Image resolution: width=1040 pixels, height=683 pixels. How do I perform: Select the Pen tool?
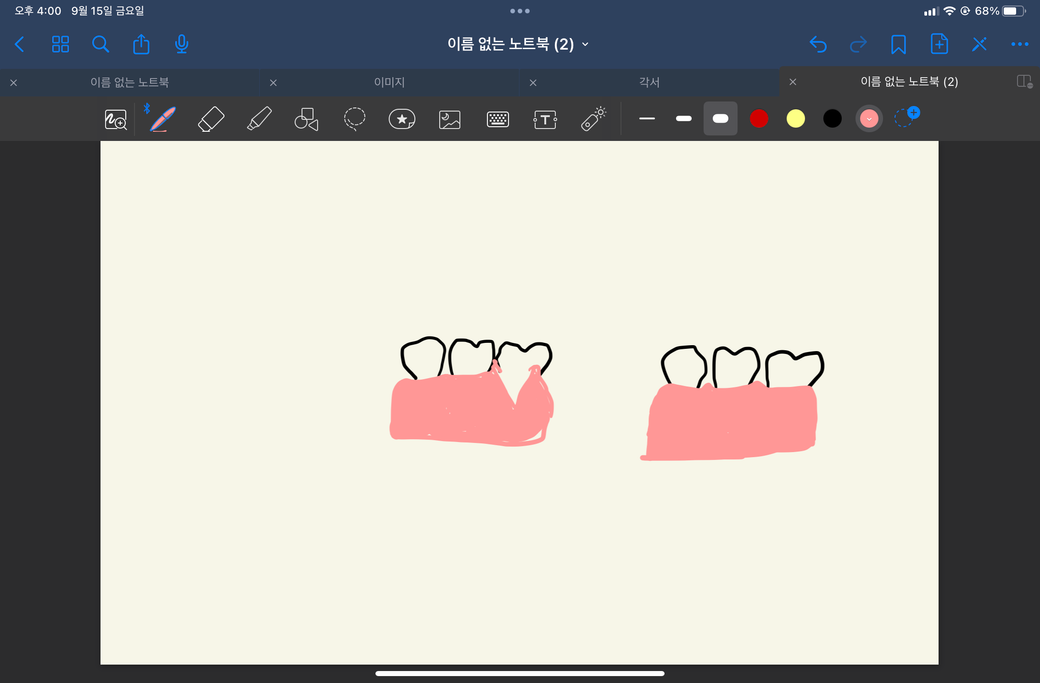coord(161,119)
